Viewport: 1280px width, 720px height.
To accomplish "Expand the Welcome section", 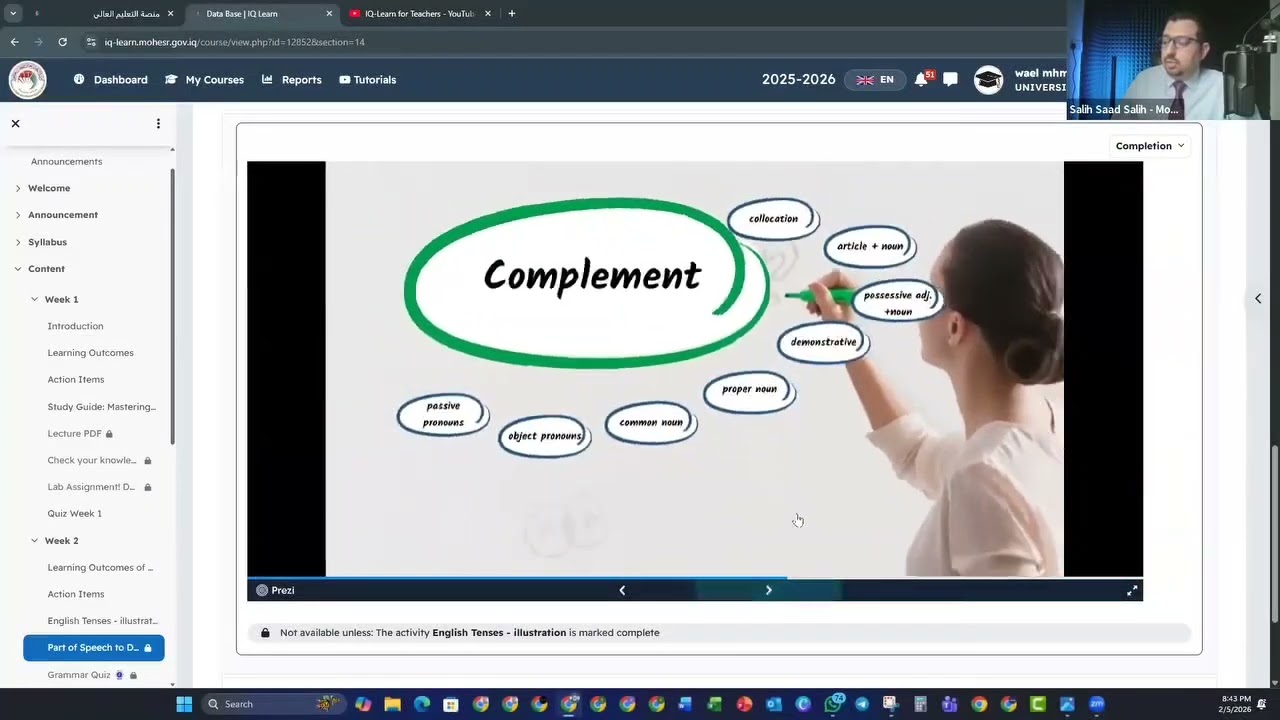I will click(x=17, y=188).
